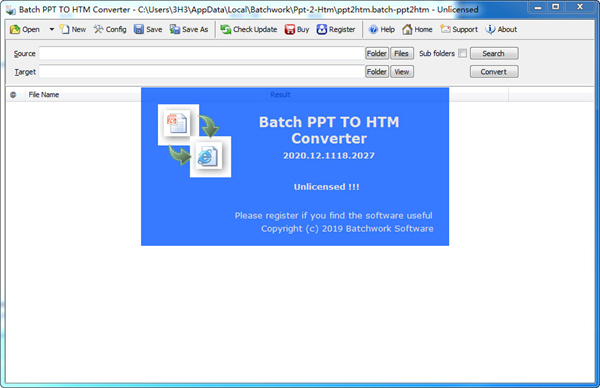This screenshot has height=388, width=600.
Task: Open the Config settings tool
Action: click(x=110, y=29)
